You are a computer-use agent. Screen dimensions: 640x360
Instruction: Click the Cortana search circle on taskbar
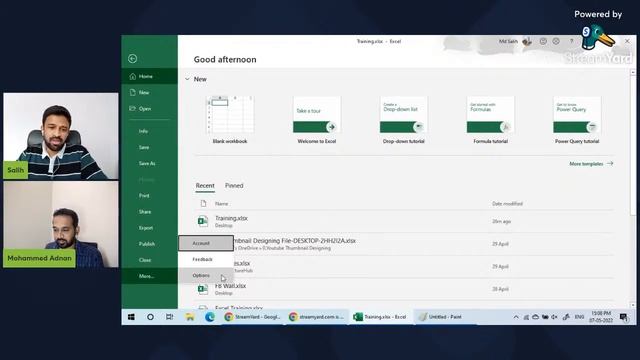(150, 317)
